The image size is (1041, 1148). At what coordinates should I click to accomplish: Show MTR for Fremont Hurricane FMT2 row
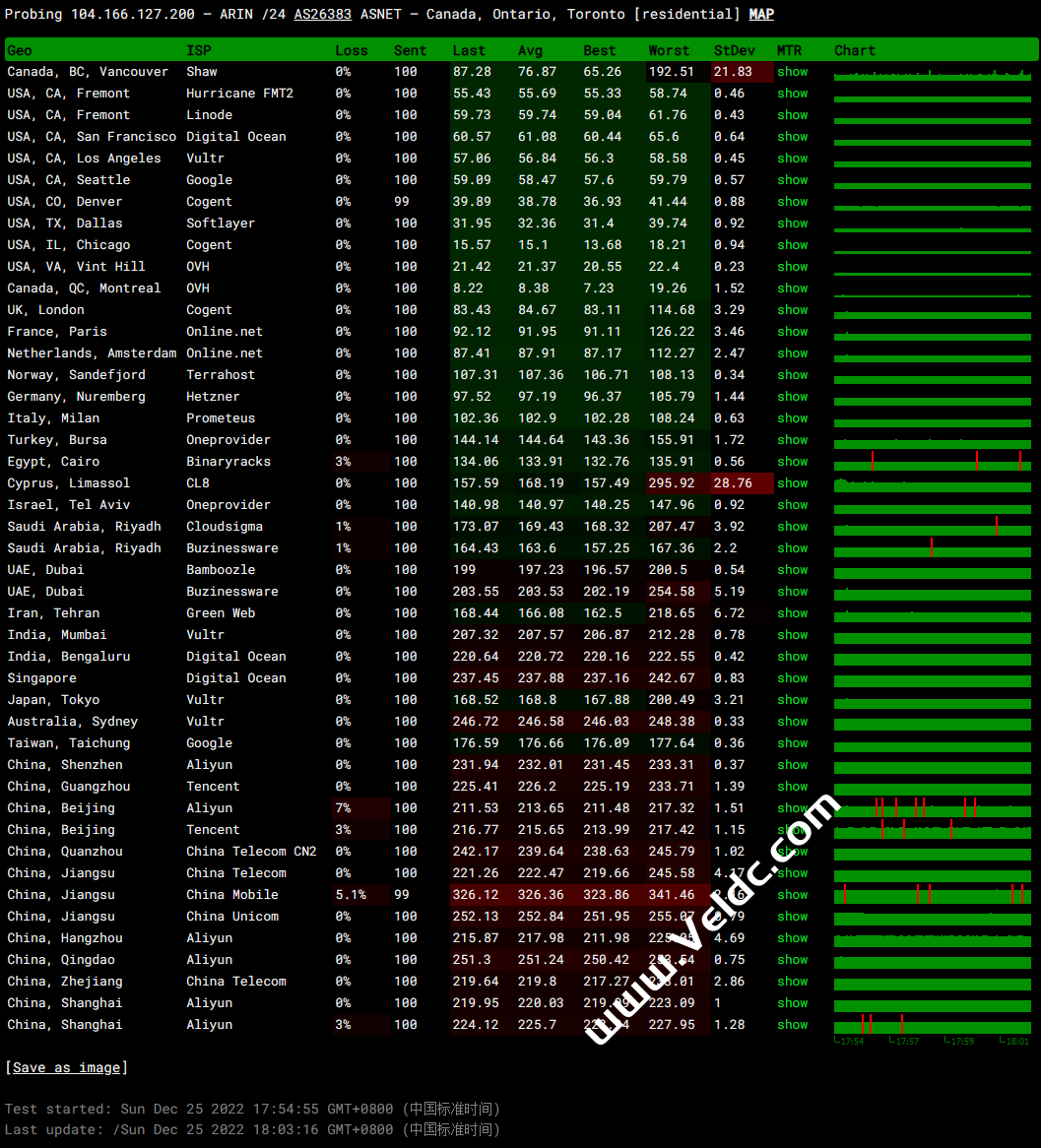click(x=792, y=94)
